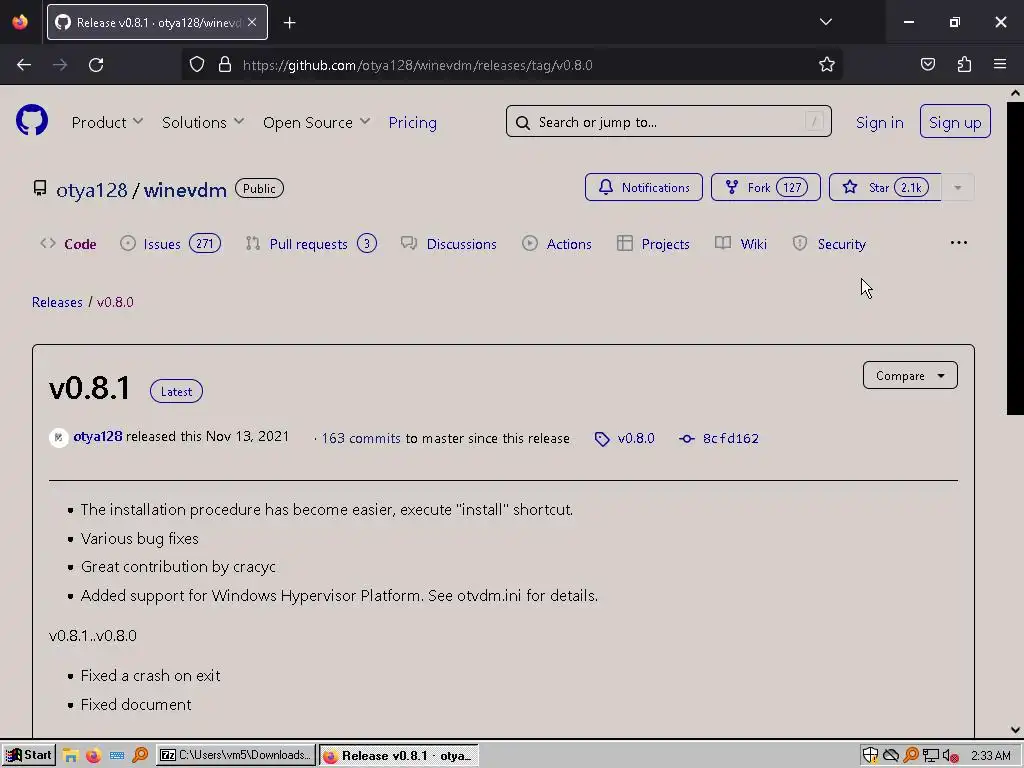Screen dimensions: 1024x768
Task: Open the Windows Start menu
Action: point(28,755)
